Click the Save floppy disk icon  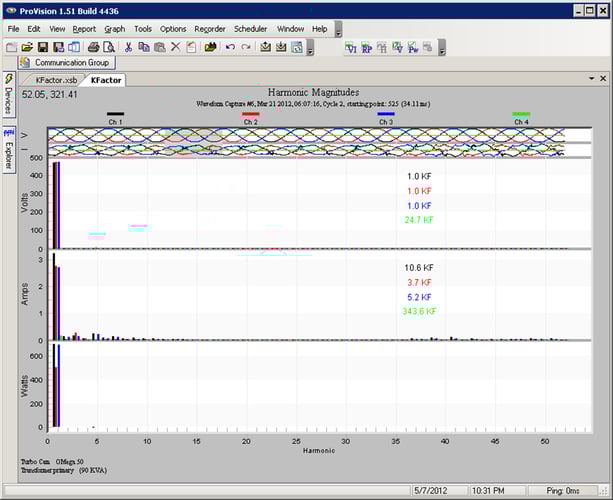coord(43,47)
